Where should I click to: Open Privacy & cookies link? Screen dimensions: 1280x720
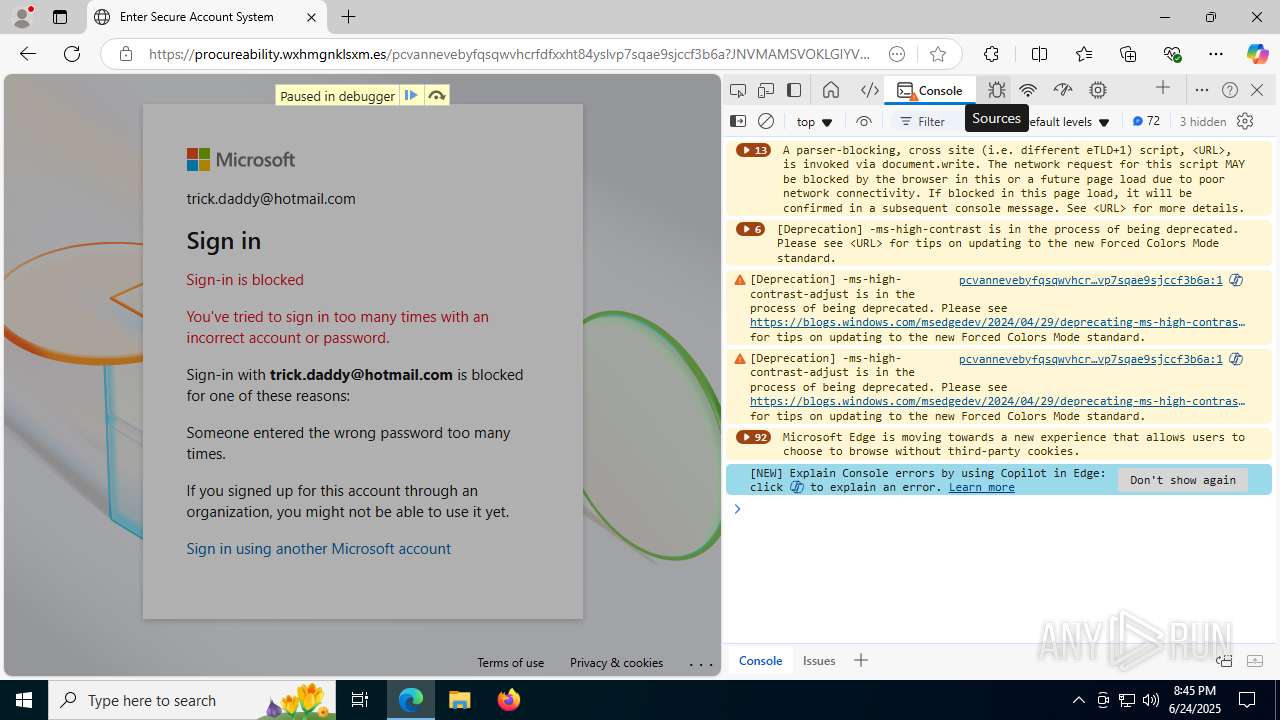(x=616, y=662)
